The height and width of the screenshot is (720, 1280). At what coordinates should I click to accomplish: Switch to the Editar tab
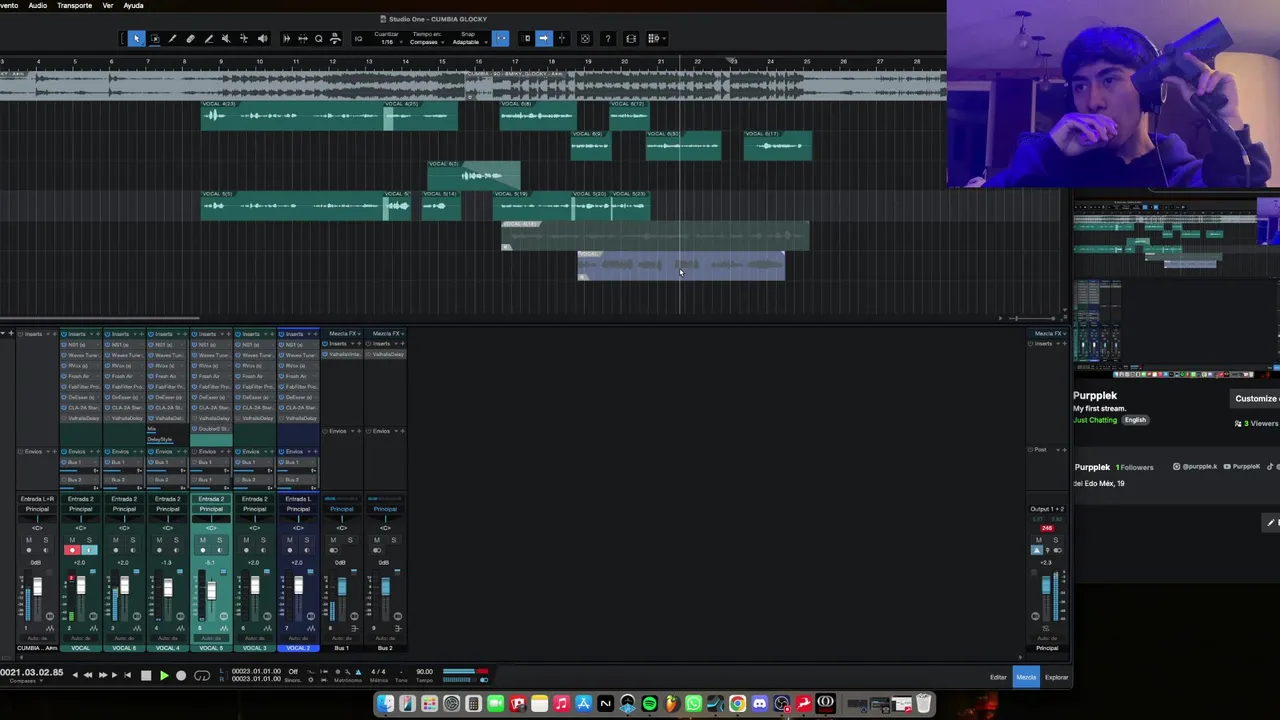click(x=998, y=677)
